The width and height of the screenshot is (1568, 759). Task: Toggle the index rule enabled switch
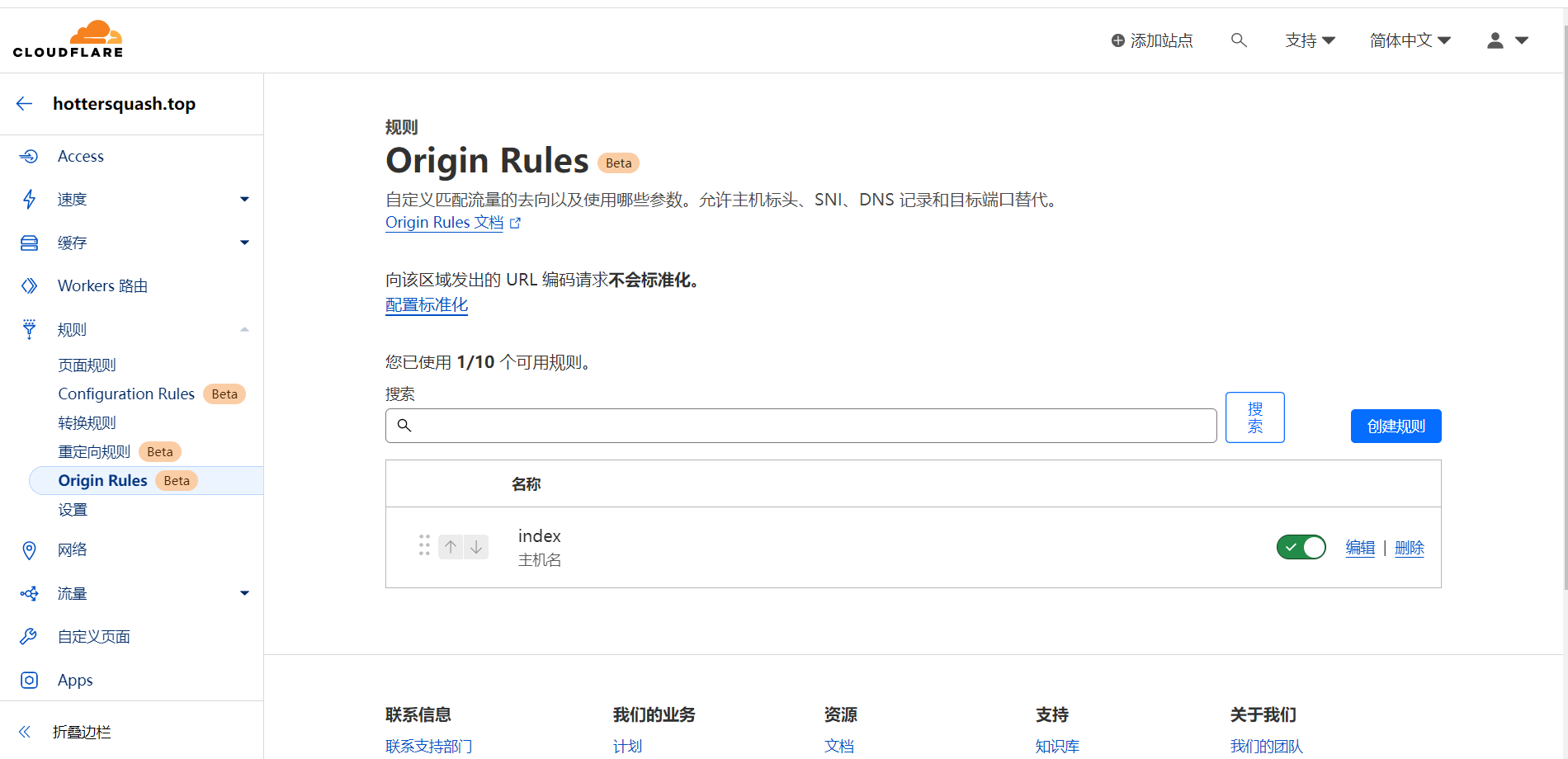click(1301, 547)
